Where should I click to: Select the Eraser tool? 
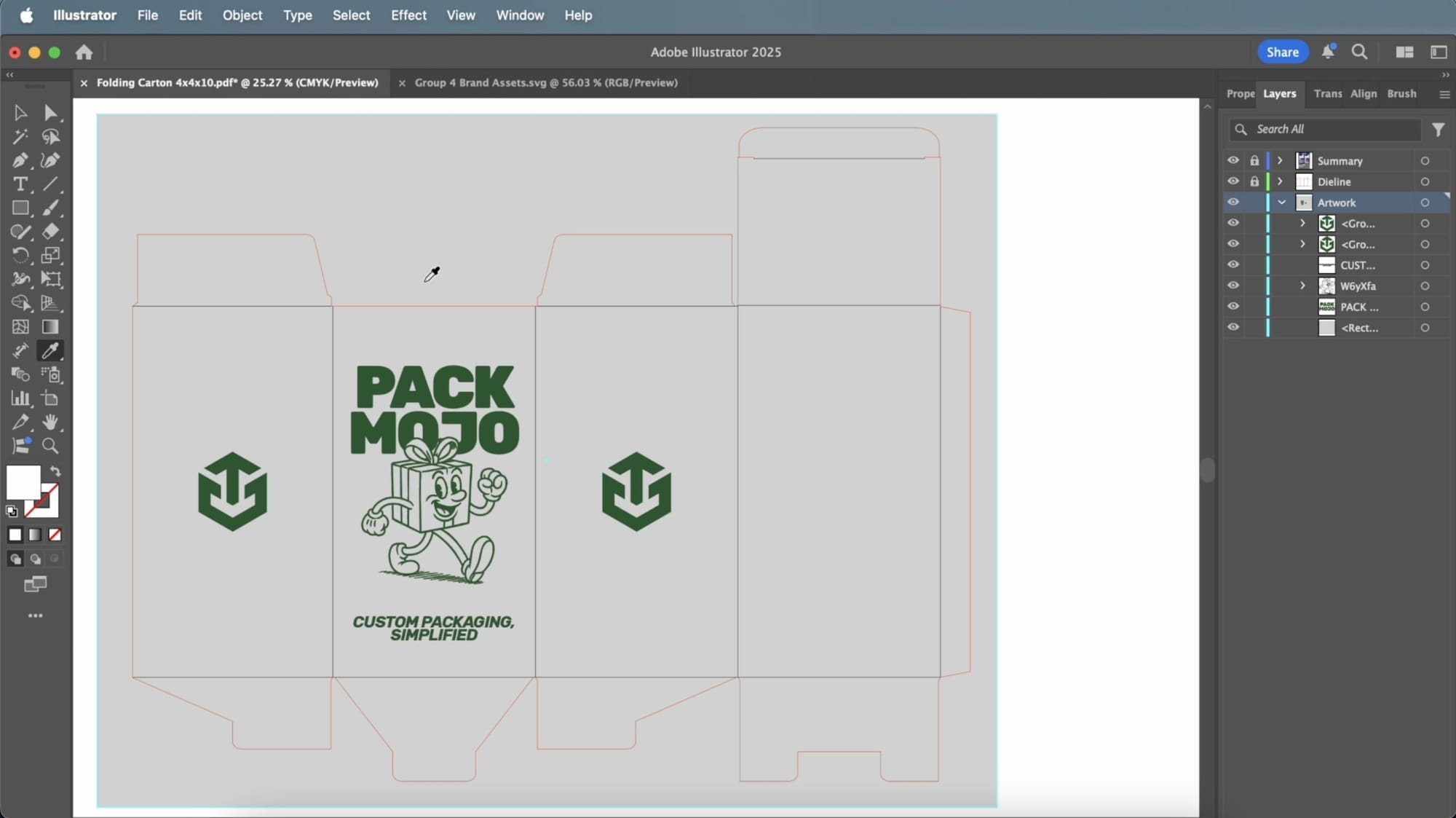coord(50,232)
